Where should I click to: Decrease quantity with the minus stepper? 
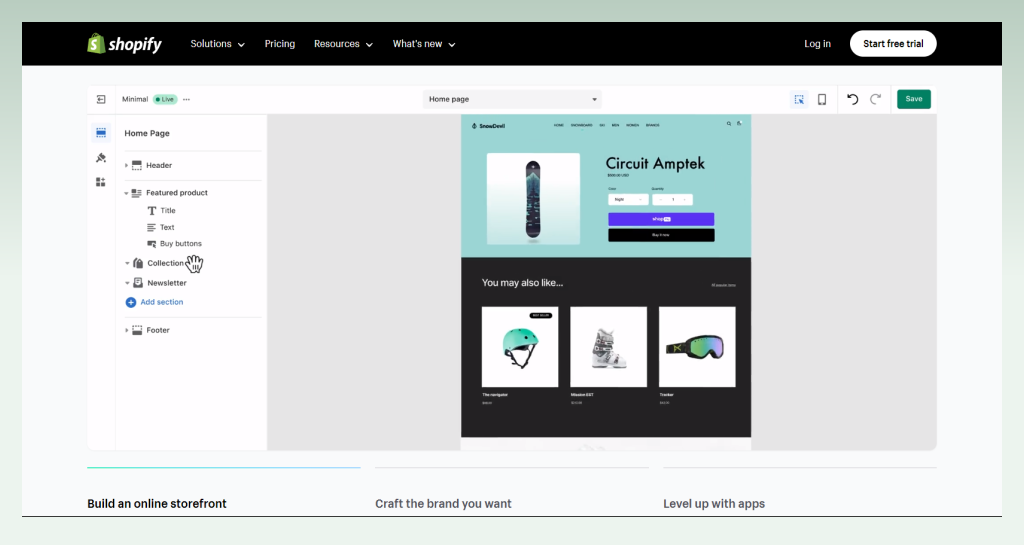click(661, 200)
